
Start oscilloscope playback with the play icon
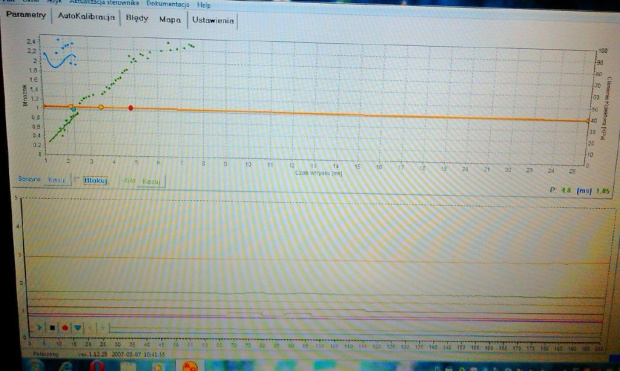click(x=40, y=327)
